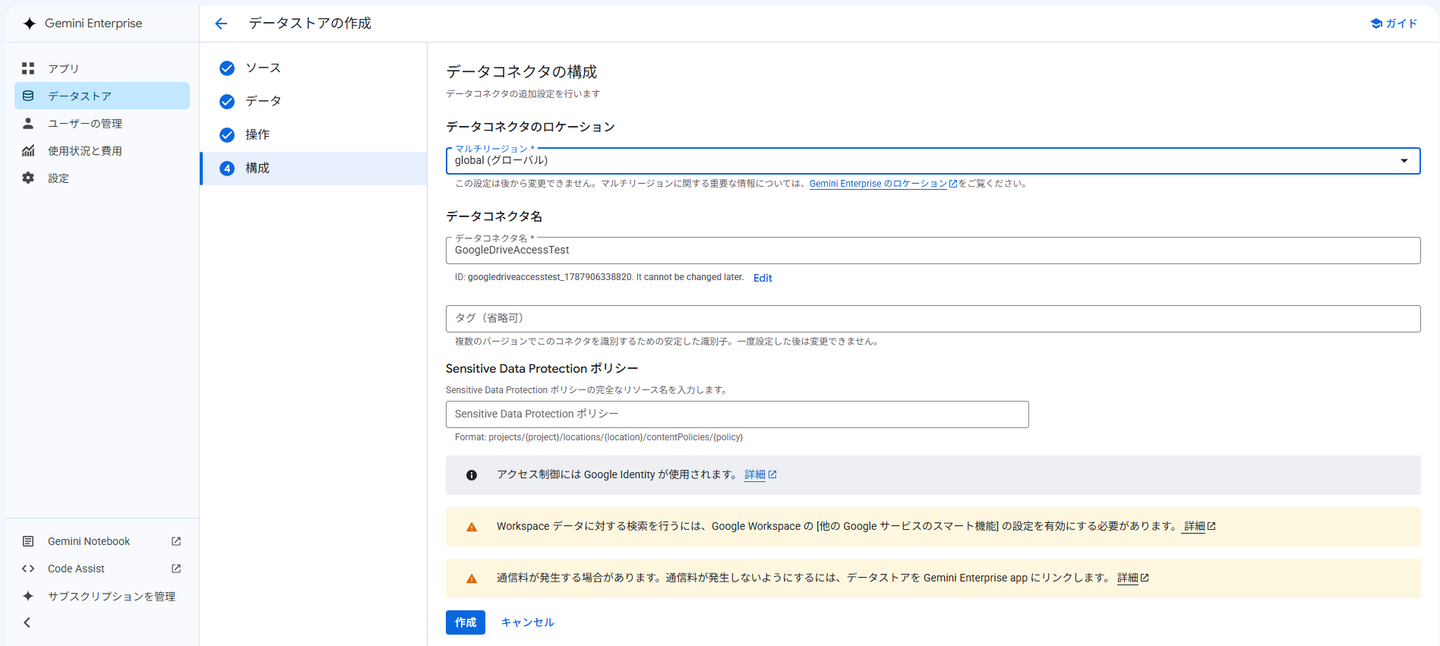Viewport: 1440px width, 646px height.
Task: Click the Code Assist brackets icon
Action: coord(28,569)
